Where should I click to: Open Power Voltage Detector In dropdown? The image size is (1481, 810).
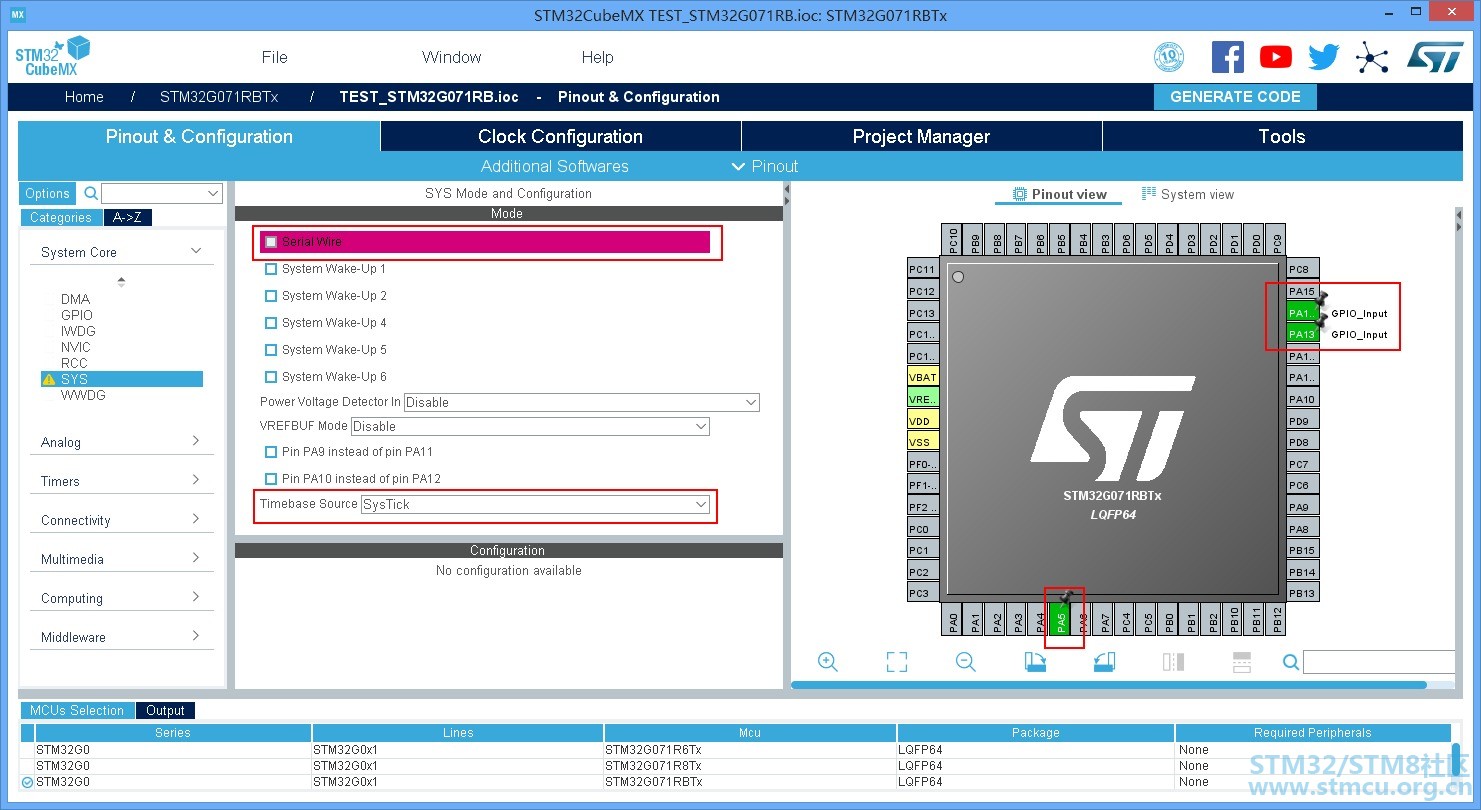[x=582, y=402]
